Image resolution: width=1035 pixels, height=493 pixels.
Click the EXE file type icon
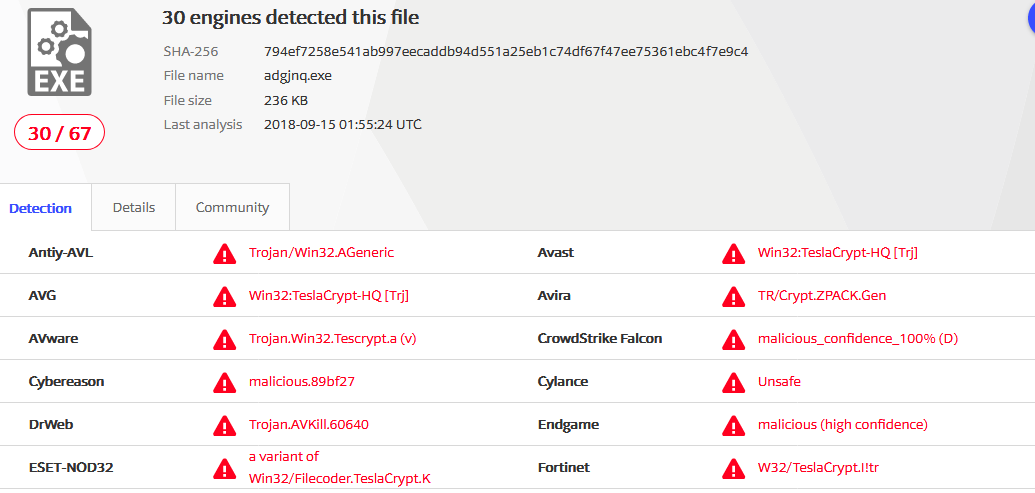point(59,52)
